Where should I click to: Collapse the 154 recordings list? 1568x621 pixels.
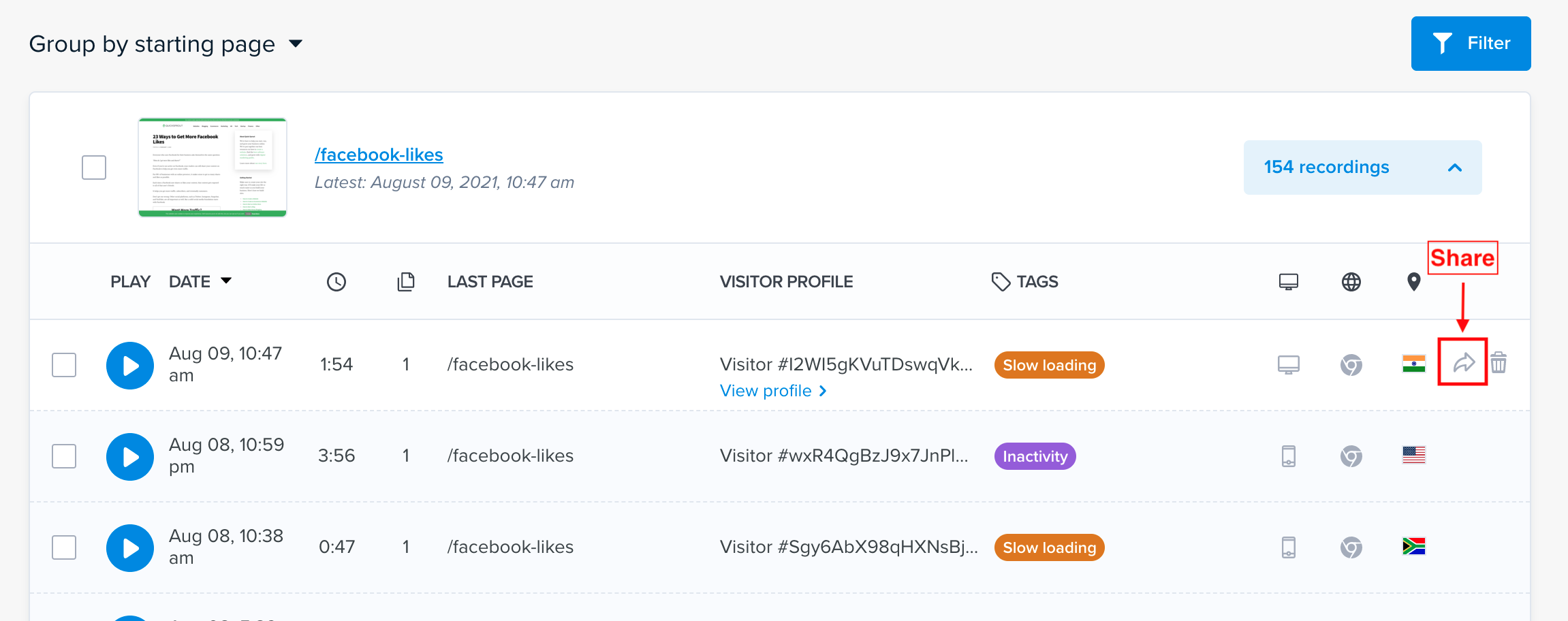pyautogui.click(x=1362, y=168)
